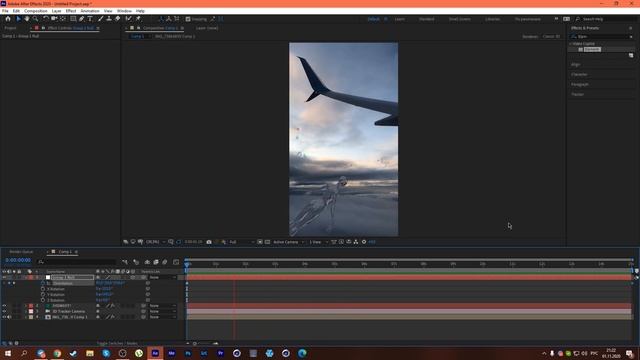
Task: Click the Search Help input field
Action: (x=606, y=19)
